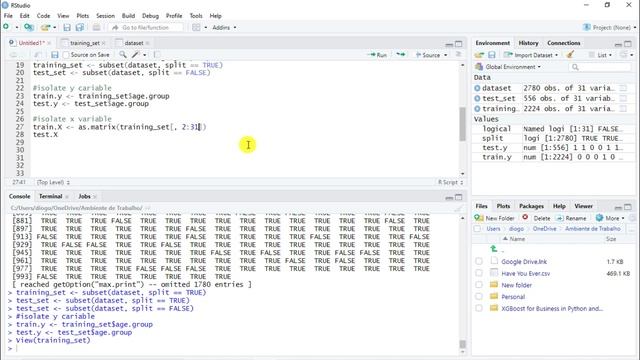
Task: Switch to the Packages tab
Action: pyautogui.click(x=531, y=206)
